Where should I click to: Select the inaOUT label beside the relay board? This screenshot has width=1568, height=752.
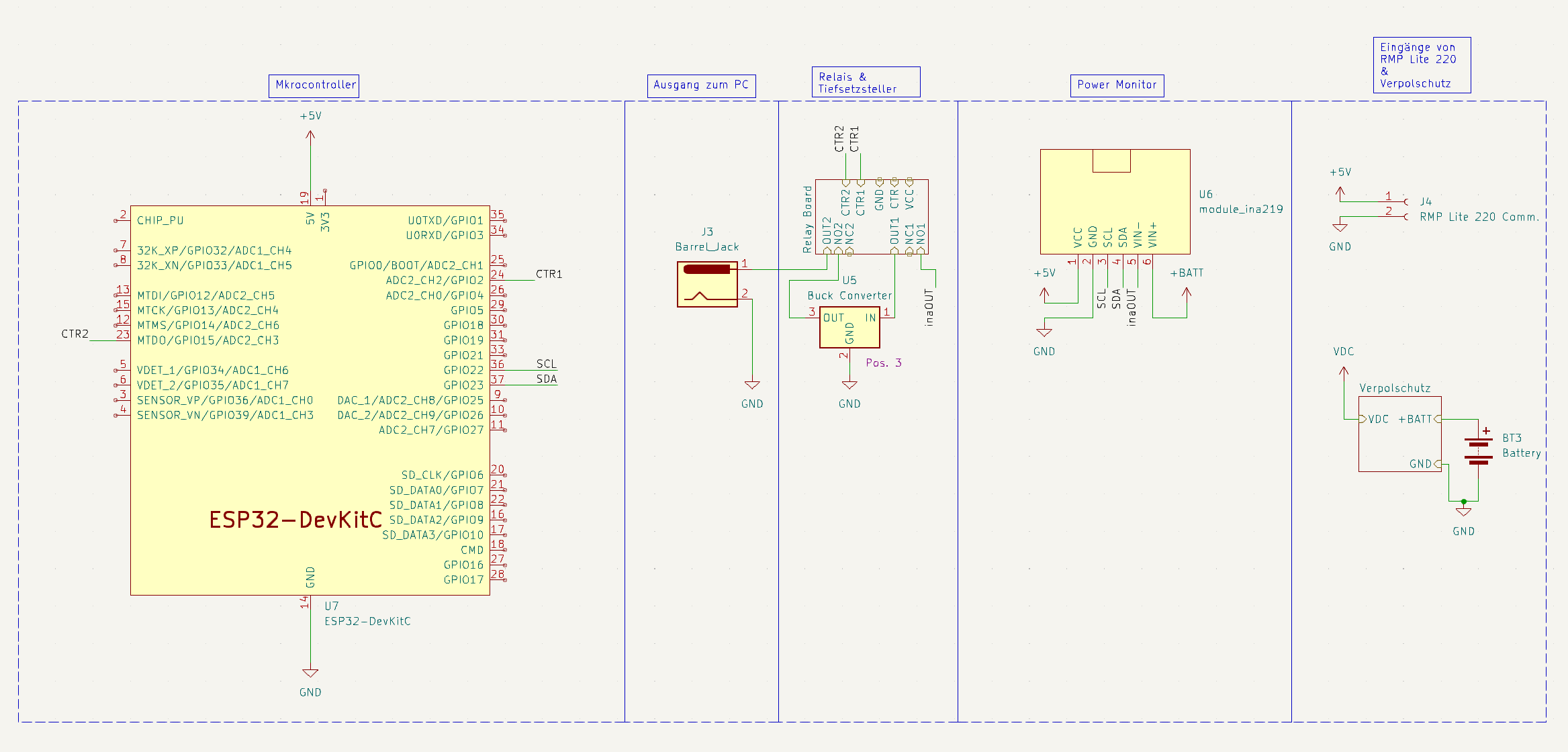point(929,308)
